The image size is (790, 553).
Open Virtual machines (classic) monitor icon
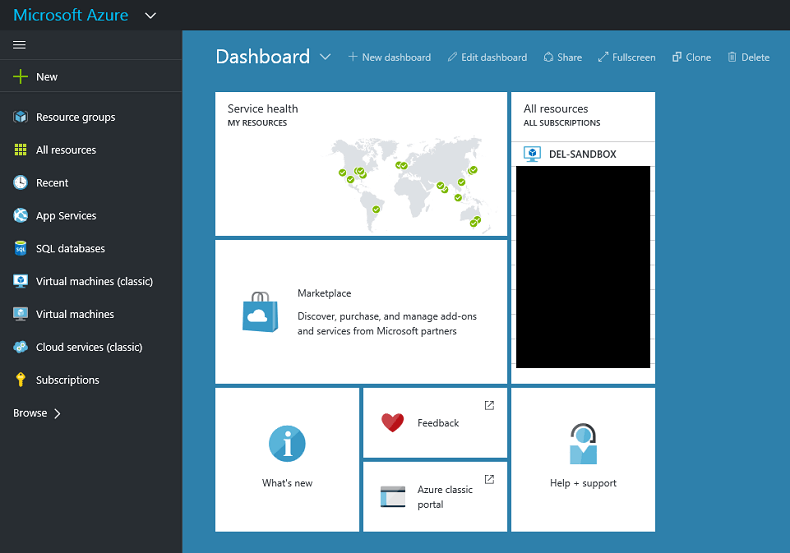[x=20, y=281]
